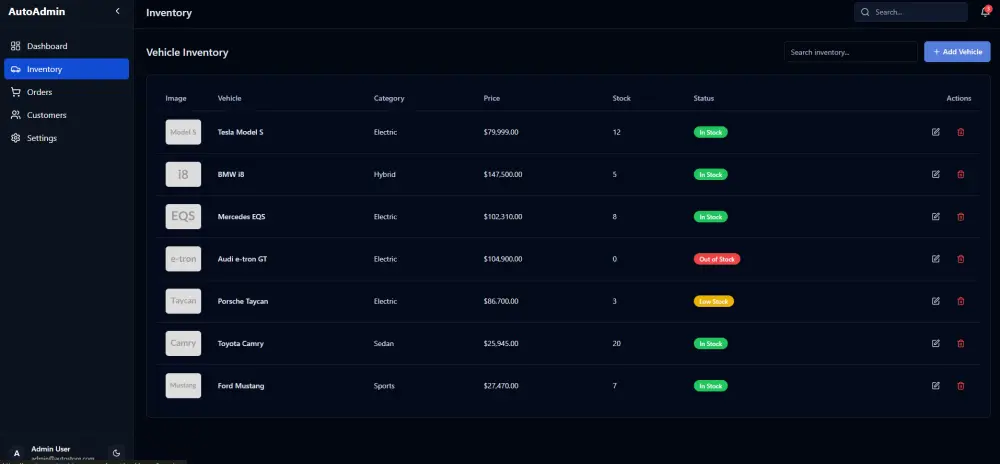Select the Ford Mustang name
This screenshot has width=1000, height=464.
[x=240, y=386]
